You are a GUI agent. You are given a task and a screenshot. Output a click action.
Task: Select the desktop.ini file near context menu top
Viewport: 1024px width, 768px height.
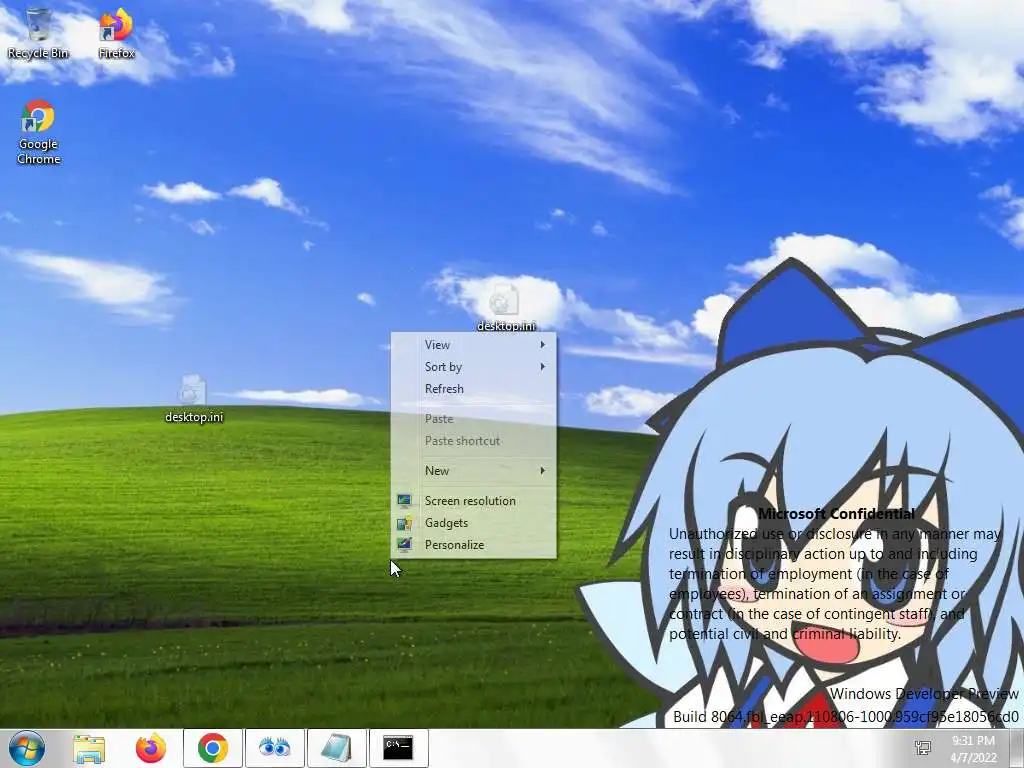505,308
